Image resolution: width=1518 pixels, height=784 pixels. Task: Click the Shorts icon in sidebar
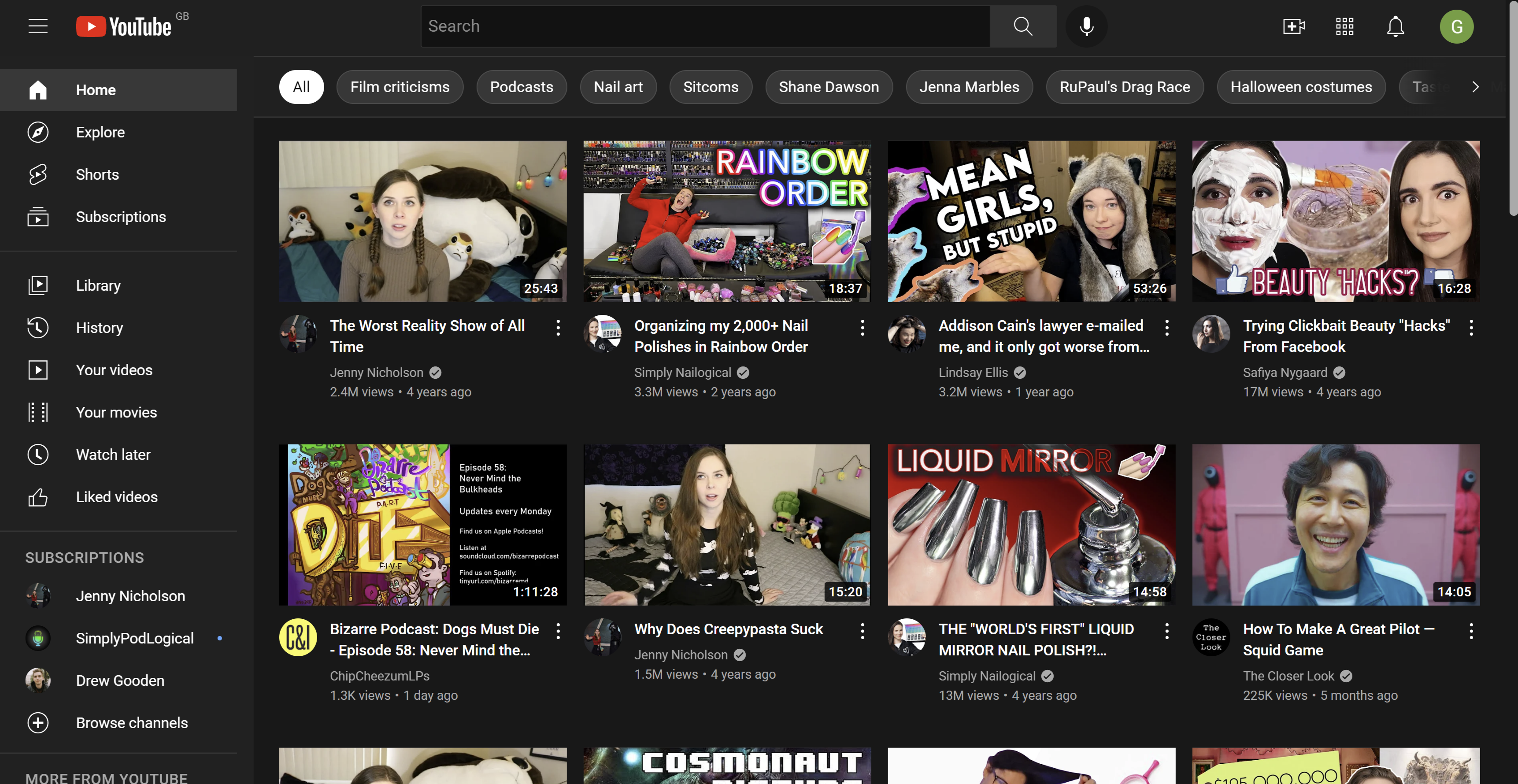(x=38, y=174)
